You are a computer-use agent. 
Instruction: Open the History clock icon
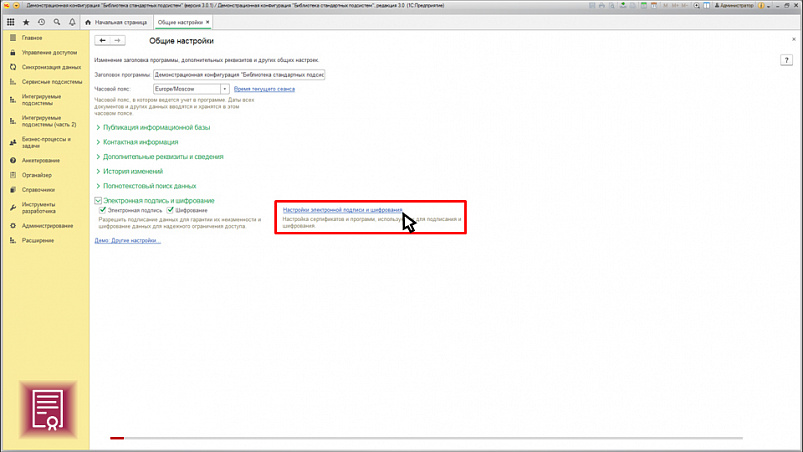42,22
